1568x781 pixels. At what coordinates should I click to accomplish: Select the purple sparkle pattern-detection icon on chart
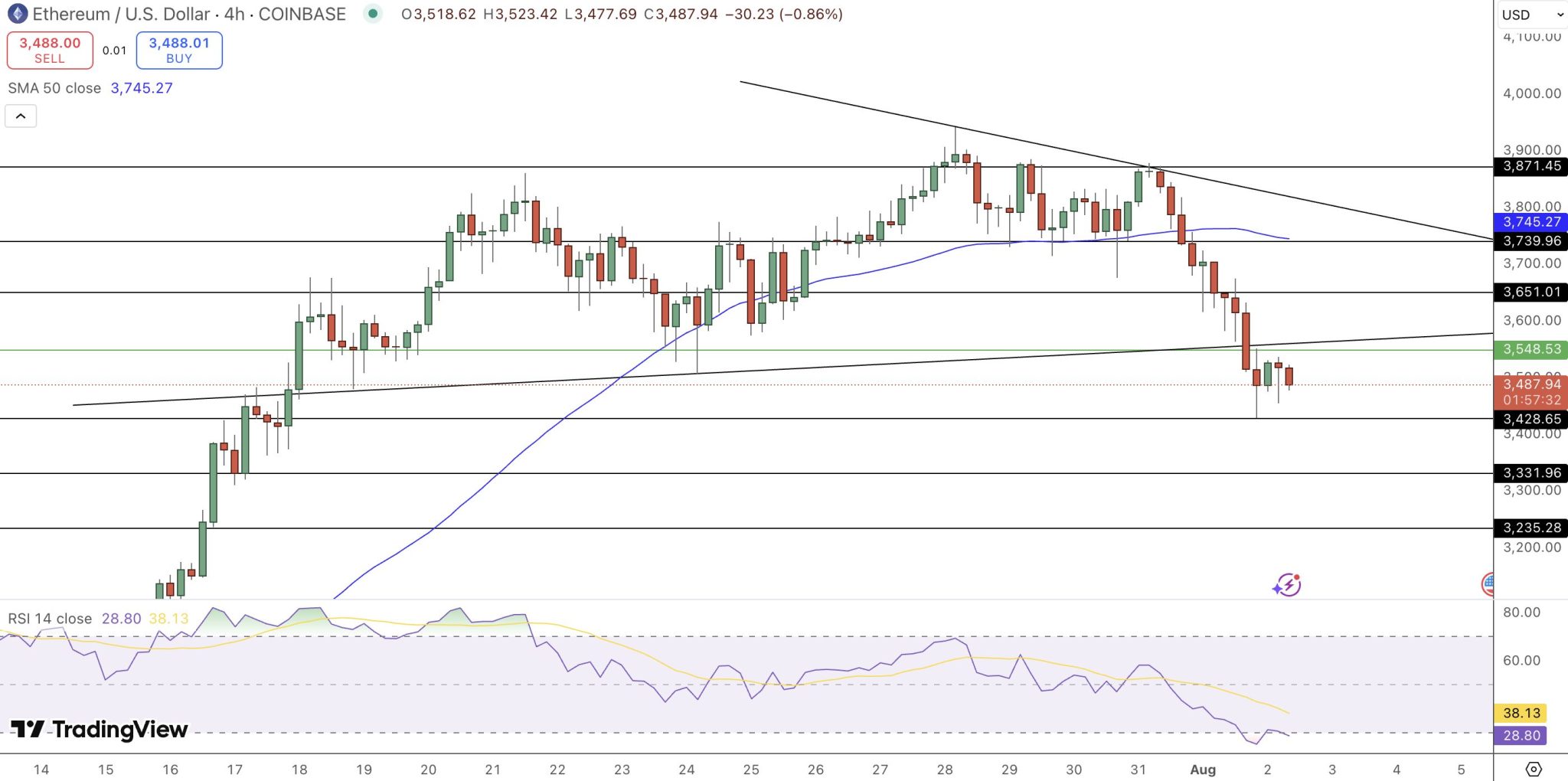(x=1285, y=586)
